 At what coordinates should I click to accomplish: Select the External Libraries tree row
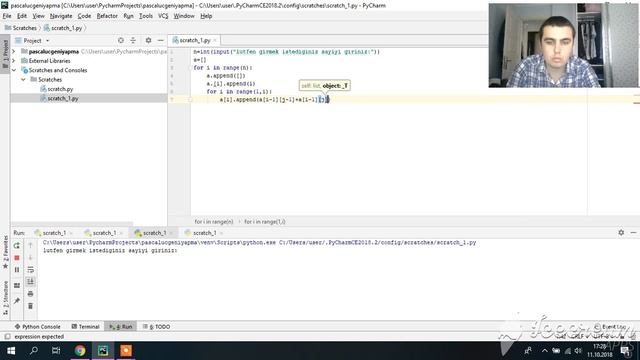(89, 61)
